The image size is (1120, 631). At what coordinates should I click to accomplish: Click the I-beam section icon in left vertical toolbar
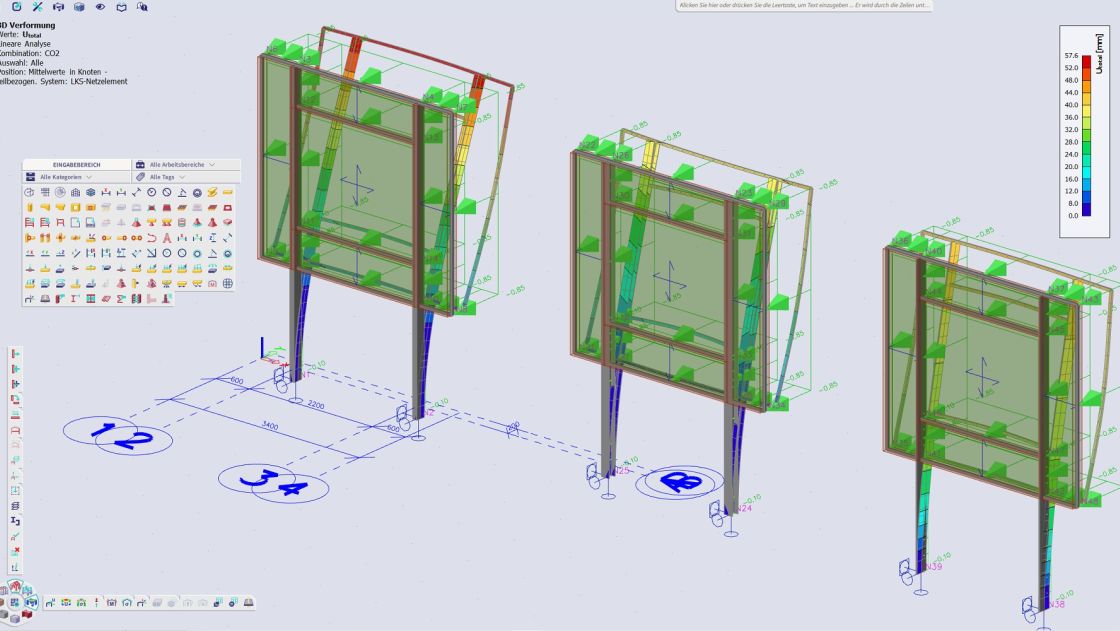[x=15, y=520]
